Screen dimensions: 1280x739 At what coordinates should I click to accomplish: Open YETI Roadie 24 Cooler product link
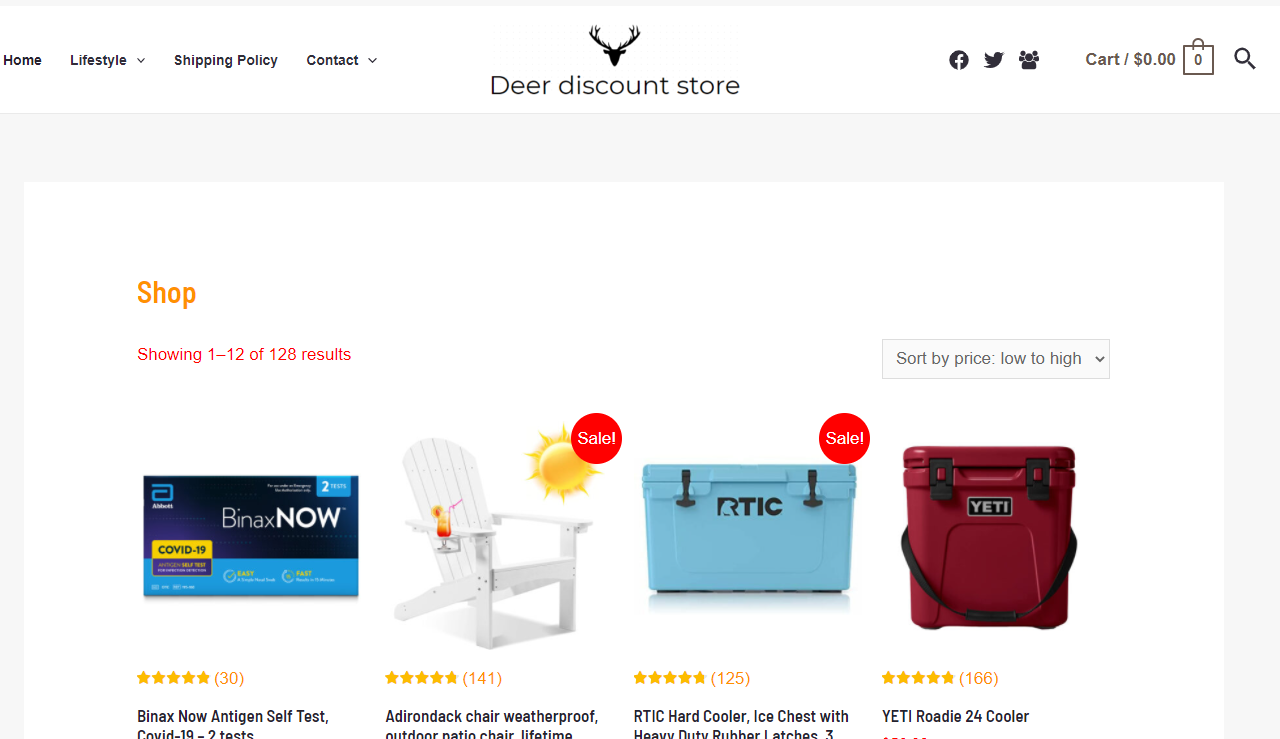[x=955, y=716]
